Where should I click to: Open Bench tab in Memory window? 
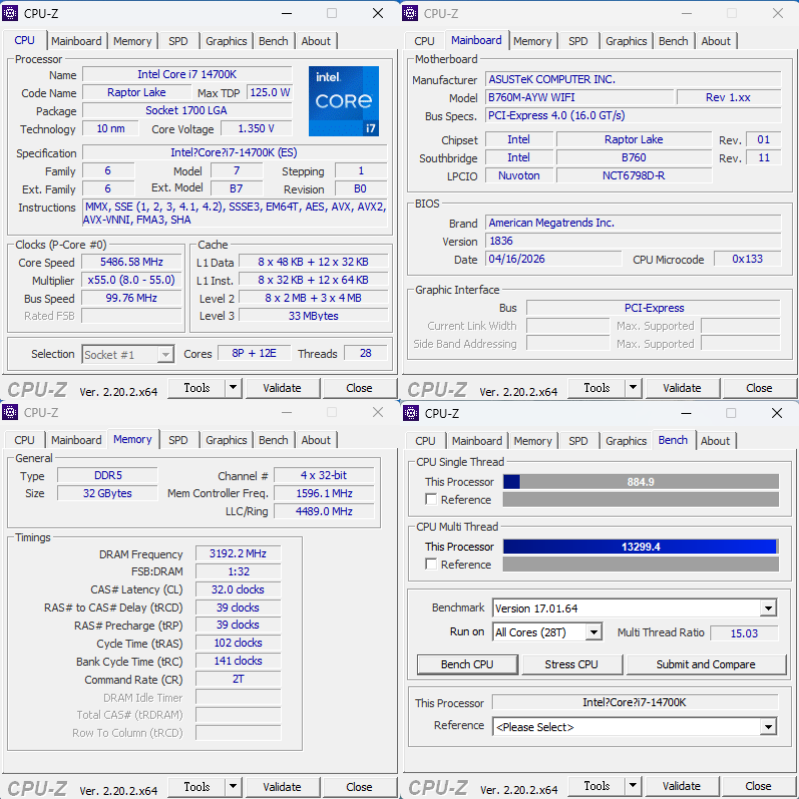273,440
